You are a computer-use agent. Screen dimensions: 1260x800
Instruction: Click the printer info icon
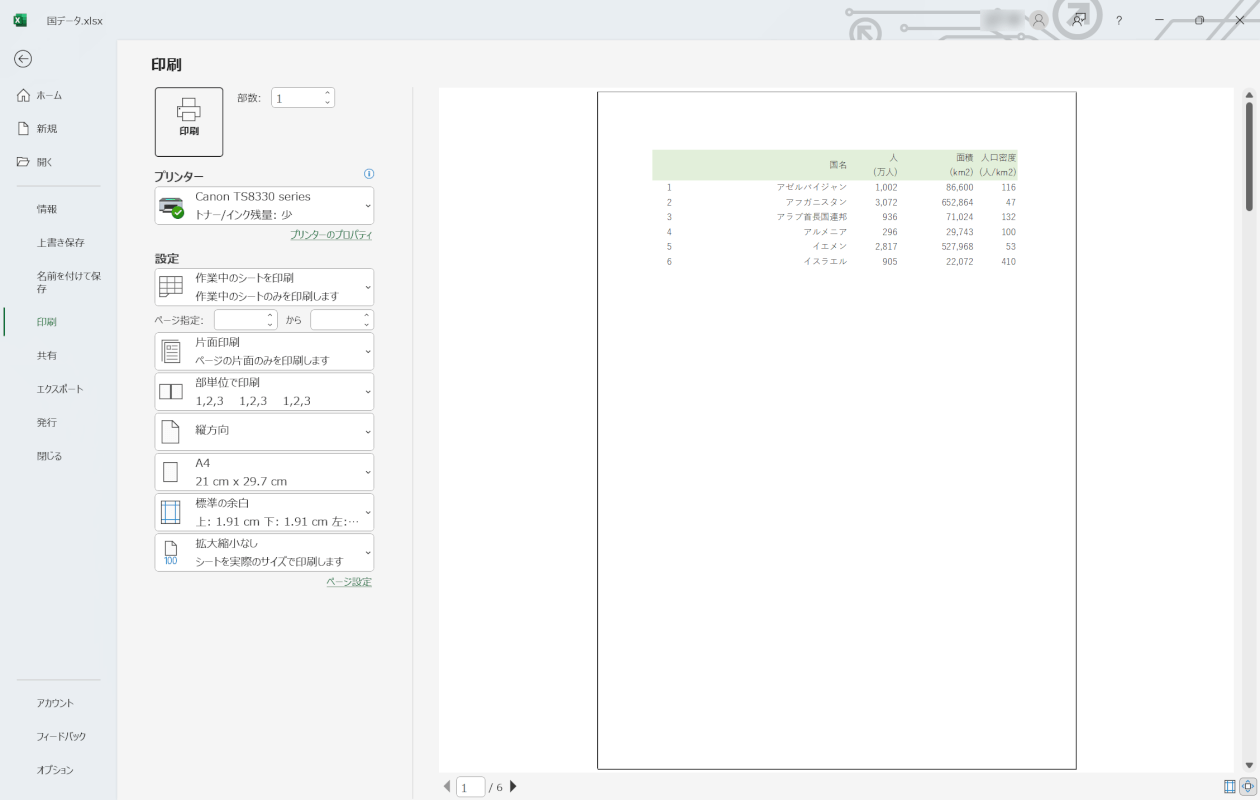click(369, 174)
